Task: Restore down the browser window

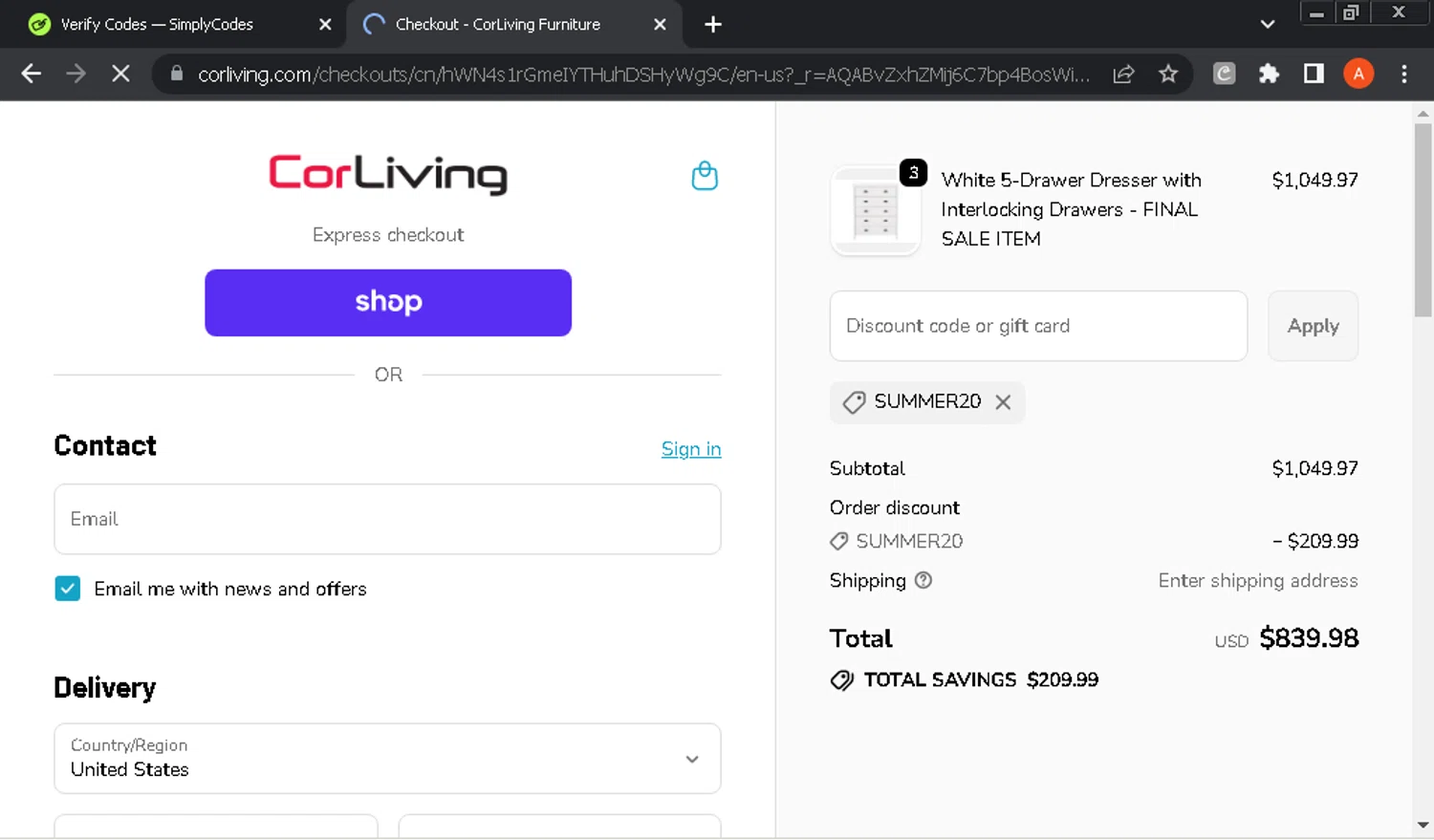Action: pos(1351,12)
